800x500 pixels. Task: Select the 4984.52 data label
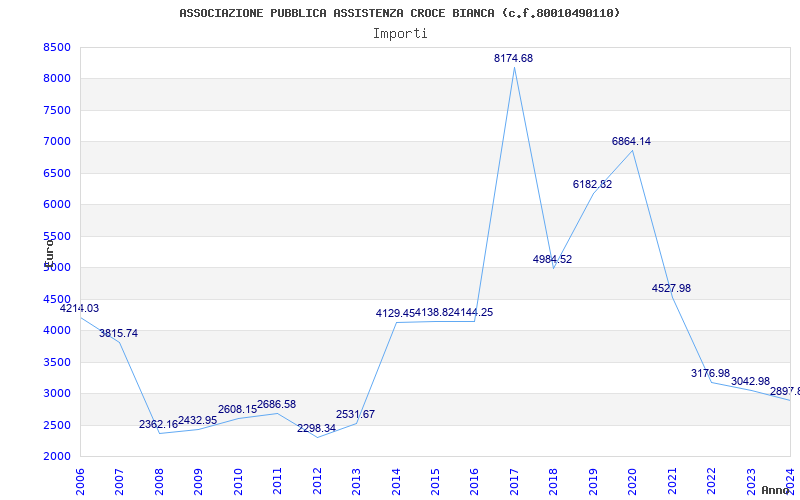(553, 259)
